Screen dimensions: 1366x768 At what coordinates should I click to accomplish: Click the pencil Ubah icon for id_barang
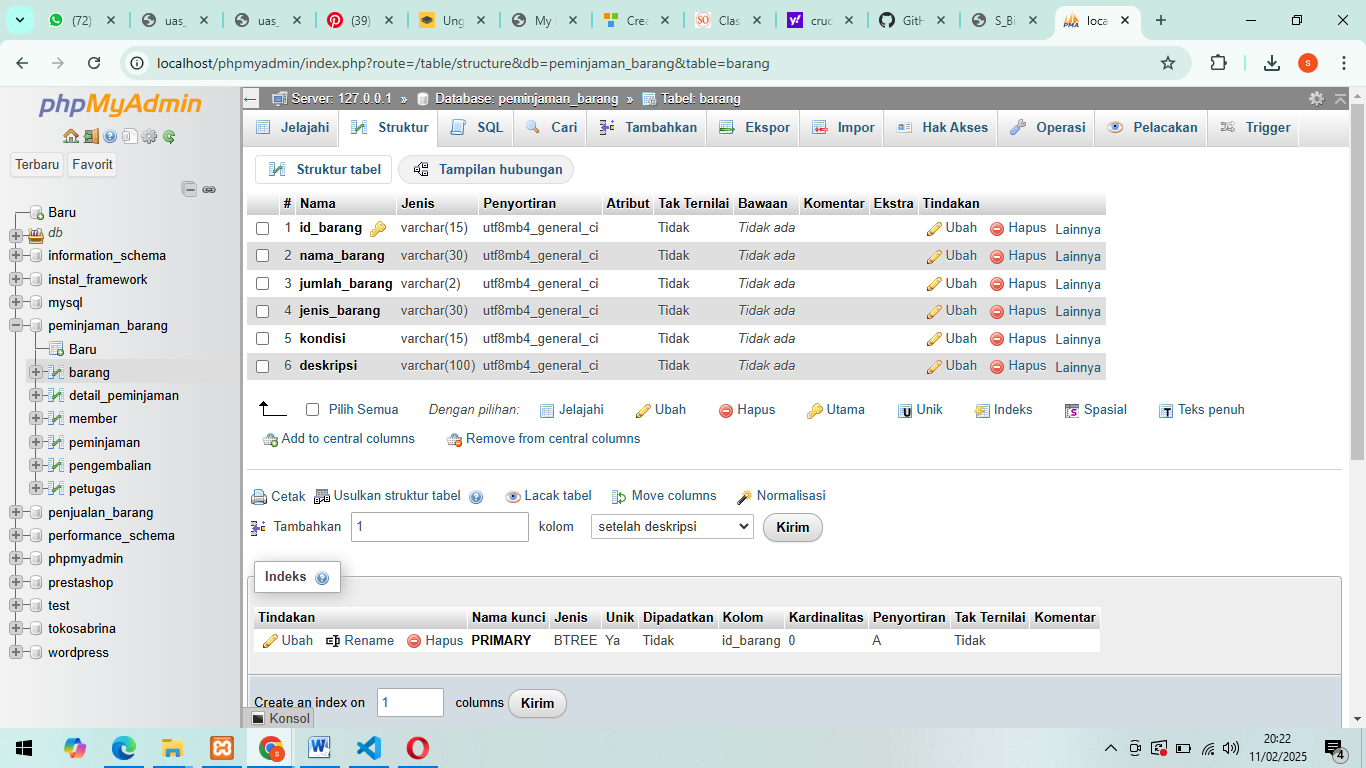(935, 229)
